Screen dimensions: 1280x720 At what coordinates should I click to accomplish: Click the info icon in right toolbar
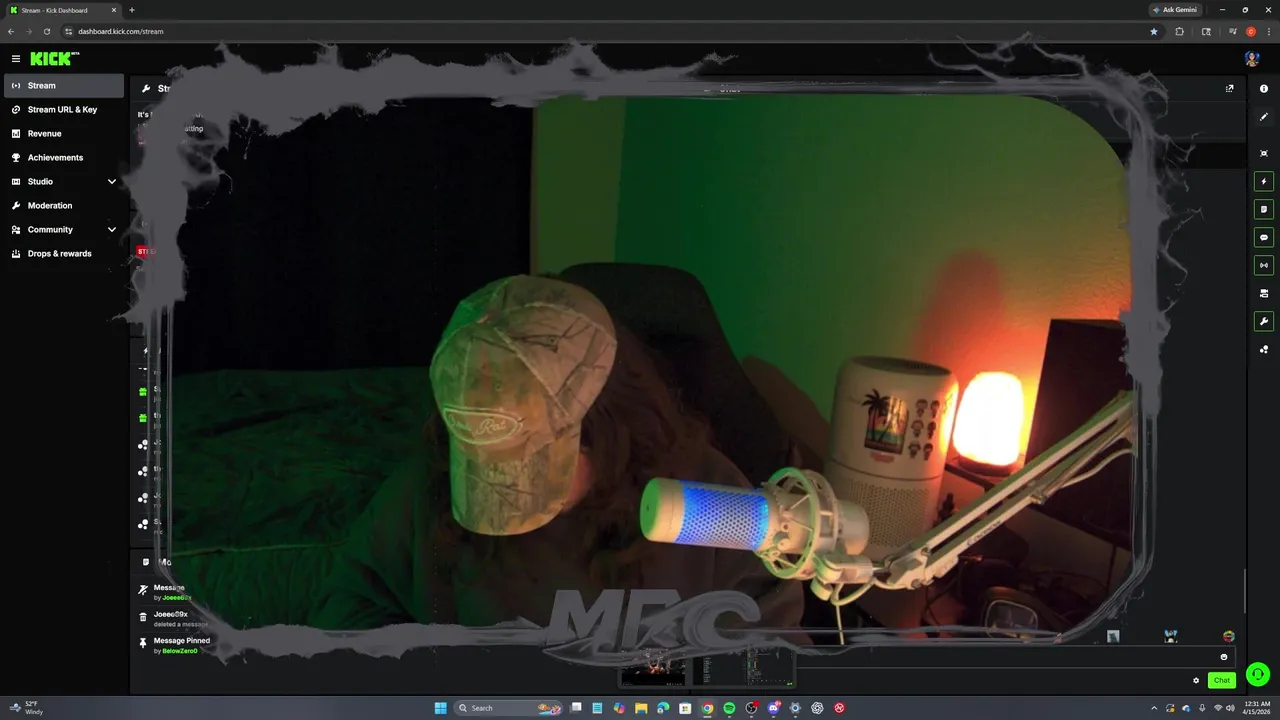click(1264, 89)
